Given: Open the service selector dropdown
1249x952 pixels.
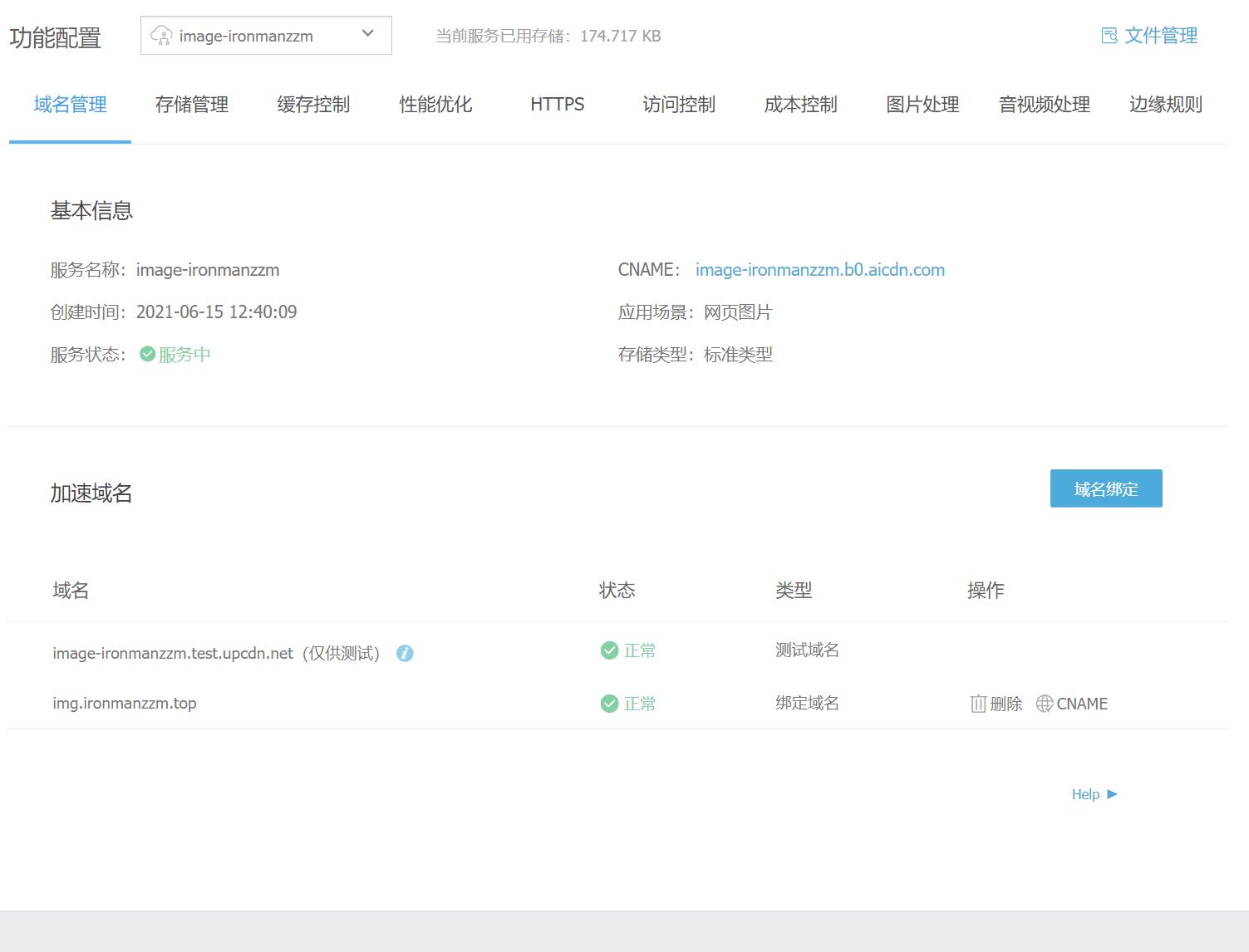Looking at the screenshot, I should 266,35.
